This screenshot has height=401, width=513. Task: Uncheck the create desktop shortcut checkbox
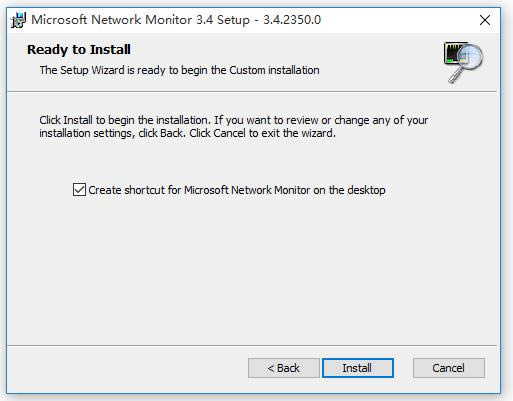click(79, 190)
